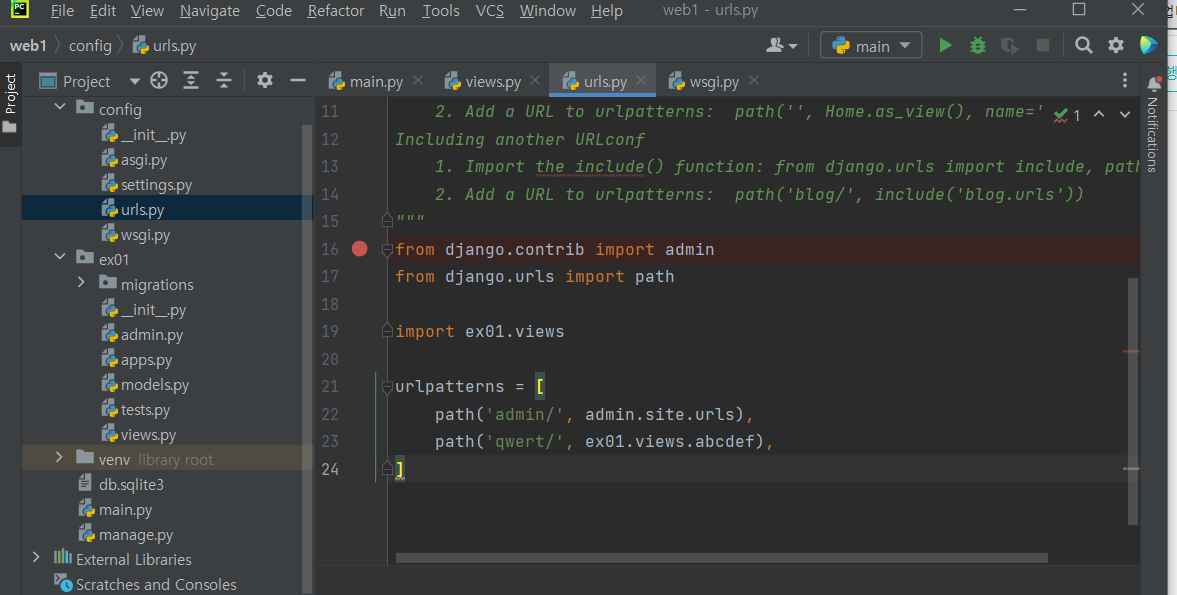Viewport: 1177px width, 595px height.
Task: Expand the migrations folder
Action: coord(82,283)
